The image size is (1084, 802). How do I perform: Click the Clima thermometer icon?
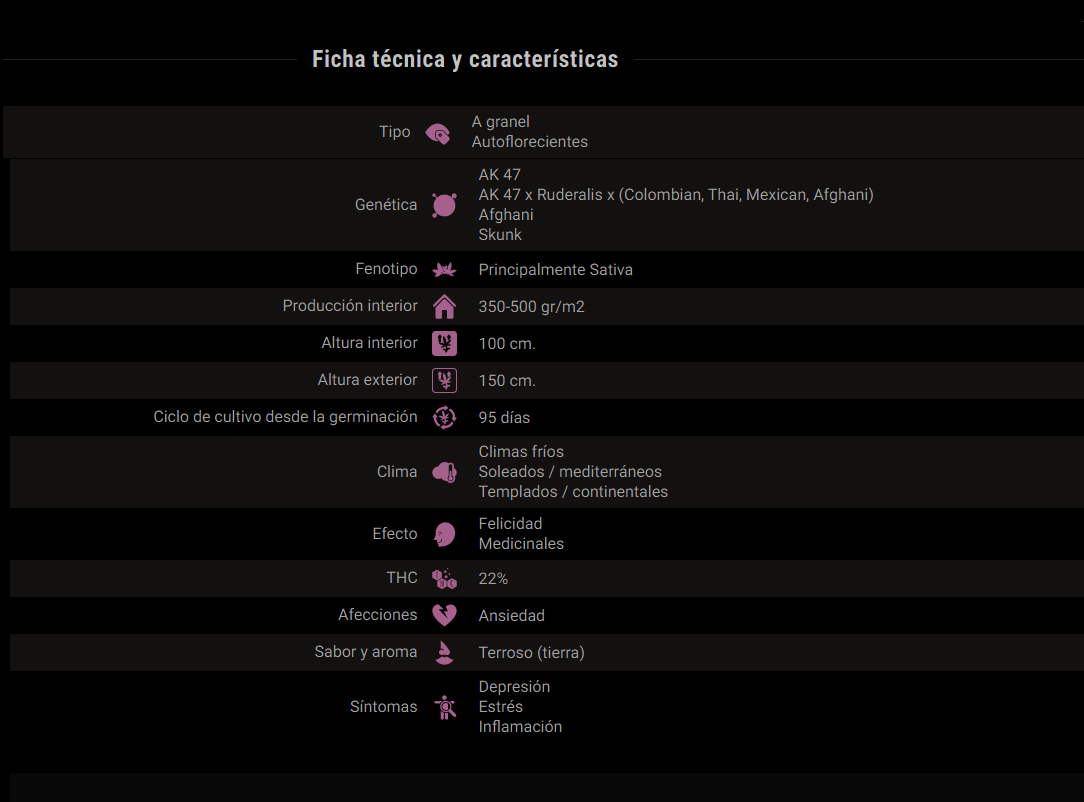[444, 472]
